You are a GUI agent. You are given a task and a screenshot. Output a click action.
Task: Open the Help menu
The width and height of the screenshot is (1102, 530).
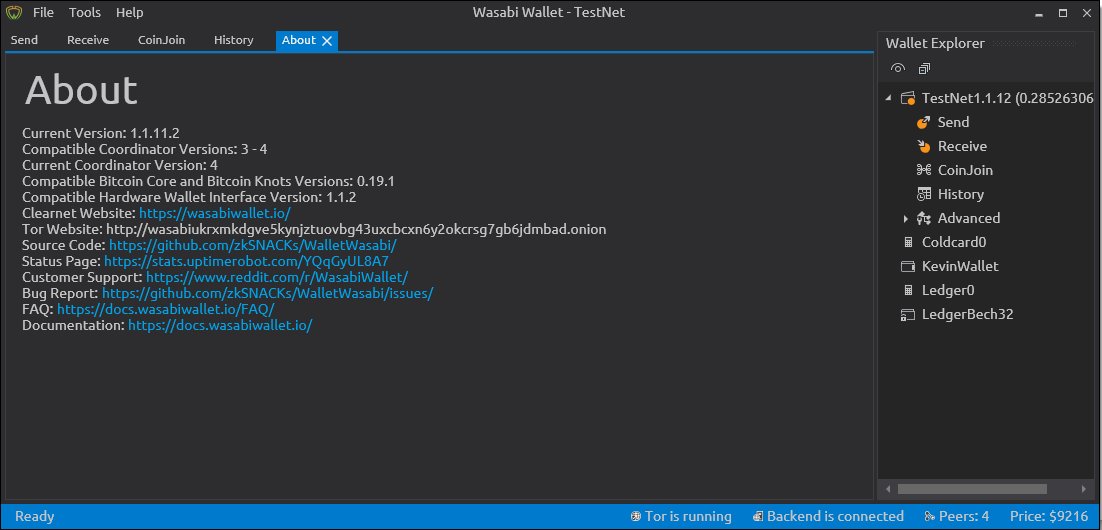pos(129,12)
